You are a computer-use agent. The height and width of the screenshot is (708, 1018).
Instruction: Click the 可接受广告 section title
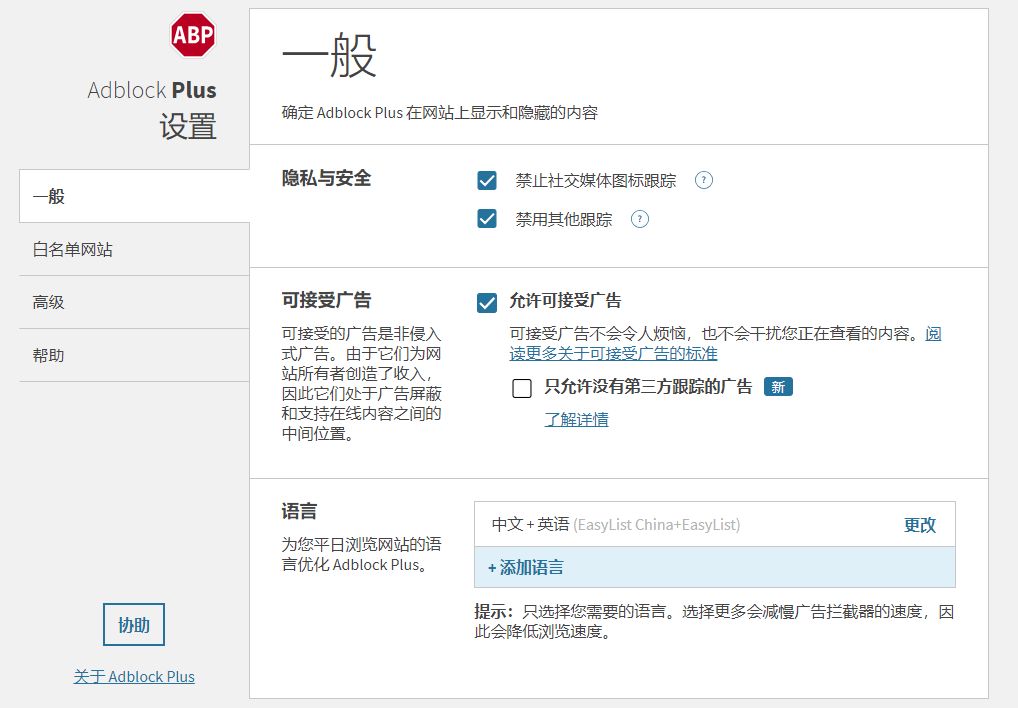(x=326, y=300)
